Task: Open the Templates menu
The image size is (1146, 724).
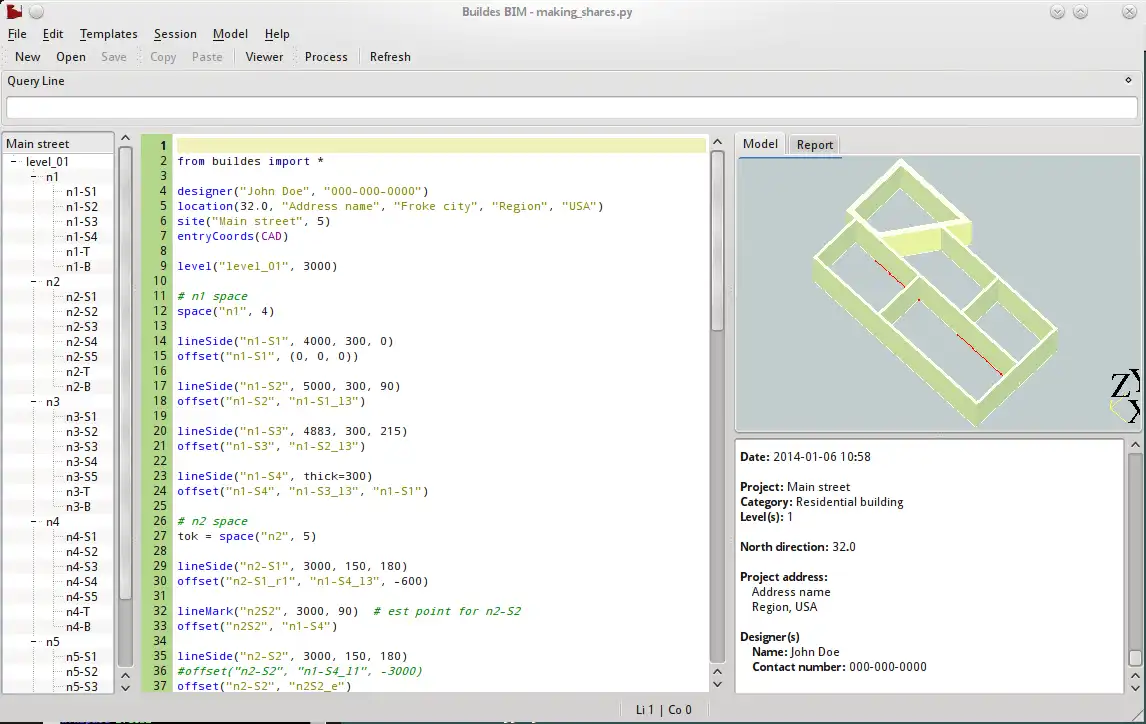Action: pos(108,34)
